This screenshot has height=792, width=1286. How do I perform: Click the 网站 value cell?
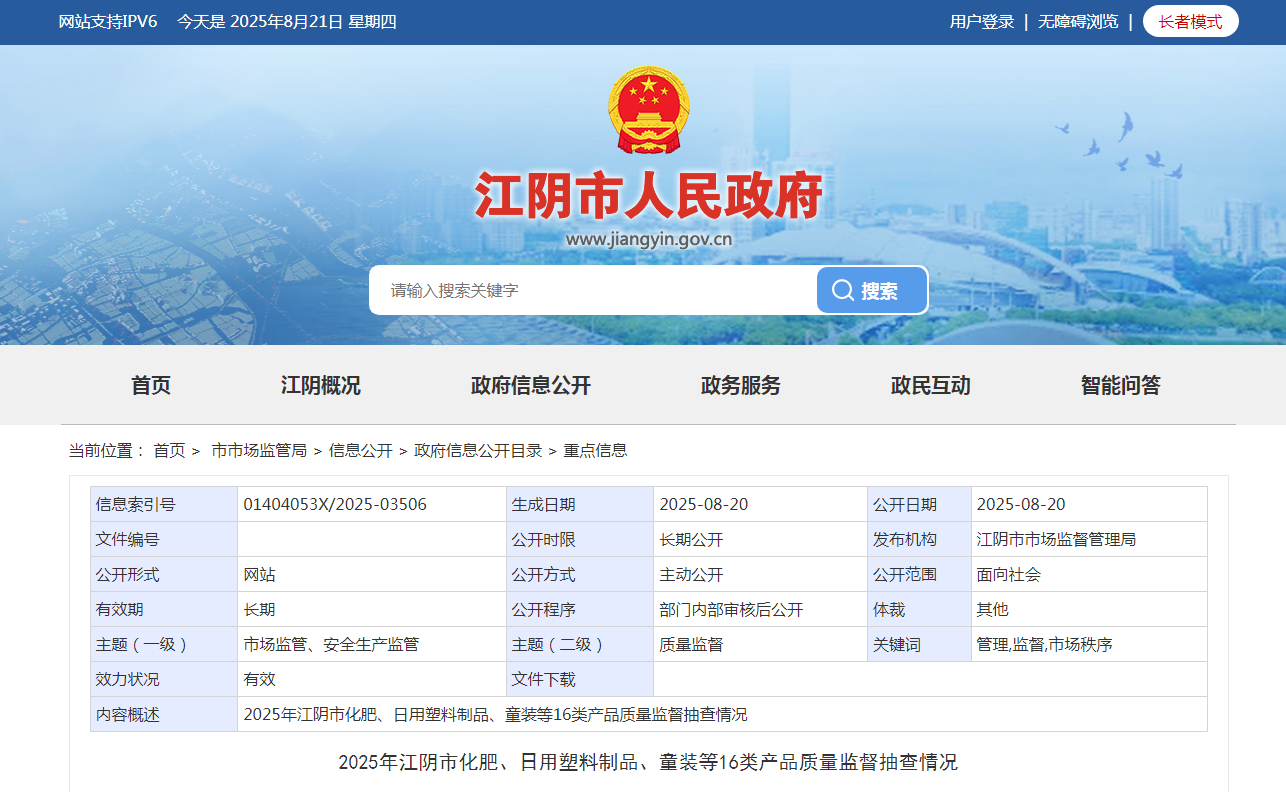pos(372,574)
